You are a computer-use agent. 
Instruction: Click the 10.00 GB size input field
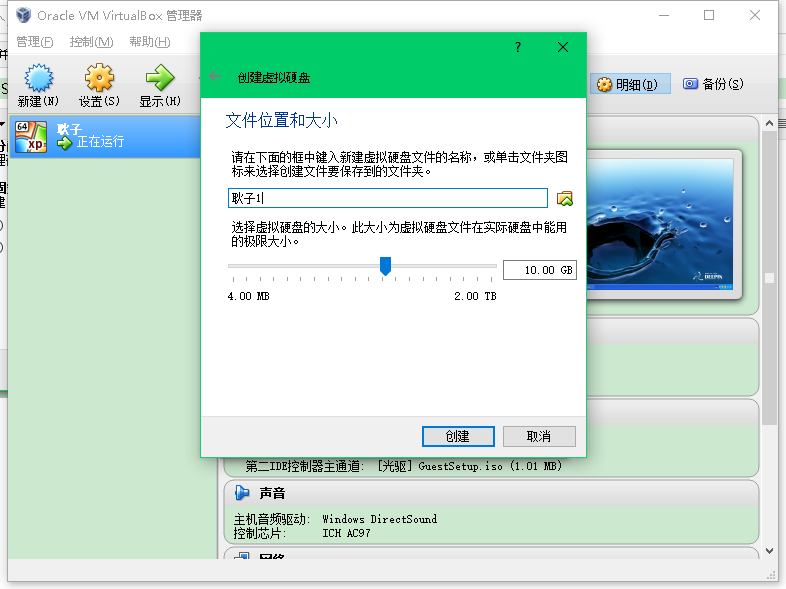click(539, 270)
